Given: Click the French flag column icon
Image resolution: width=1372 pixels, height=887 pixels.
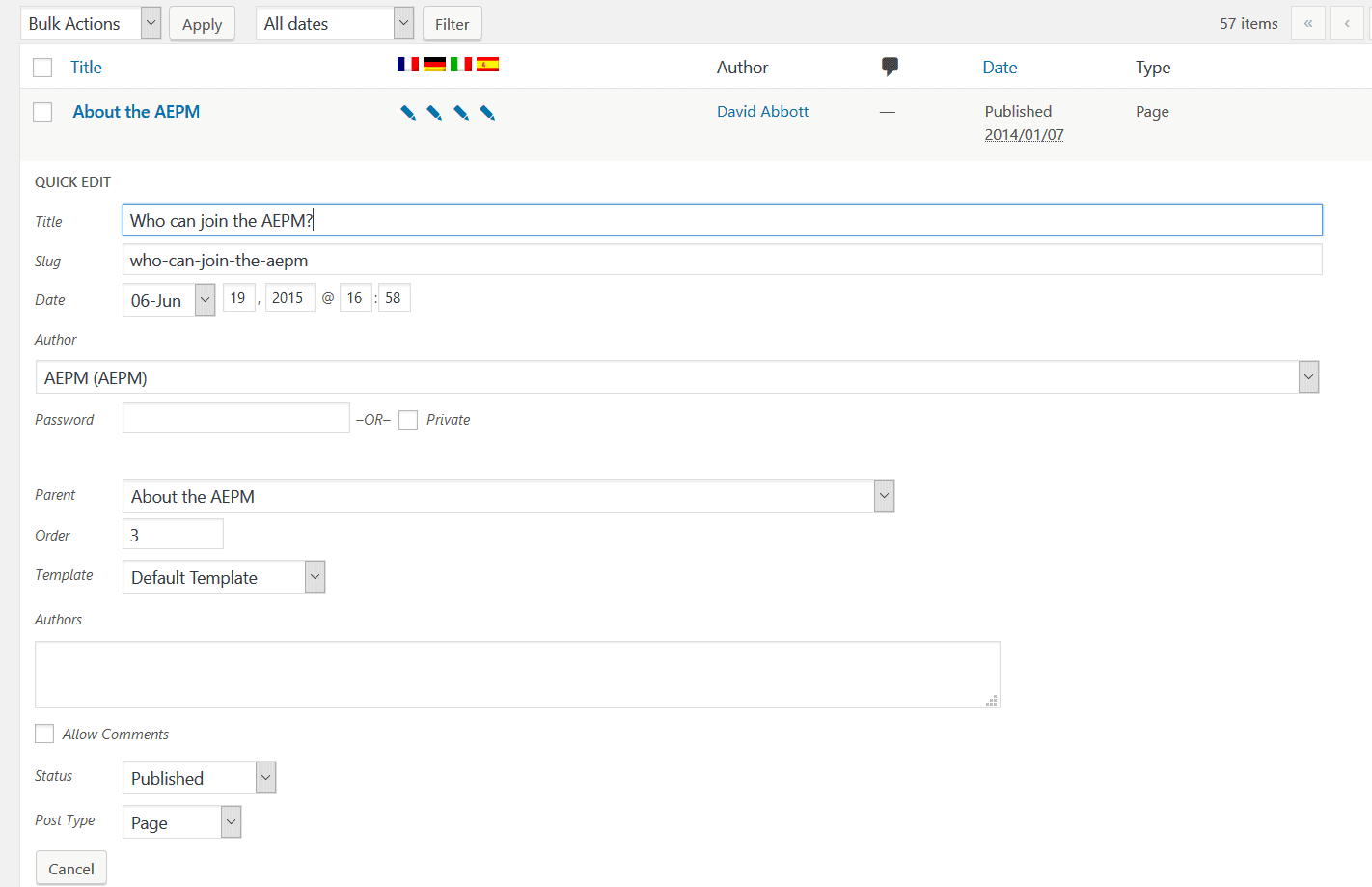Looking at the screenshot, I should [407, 65].
